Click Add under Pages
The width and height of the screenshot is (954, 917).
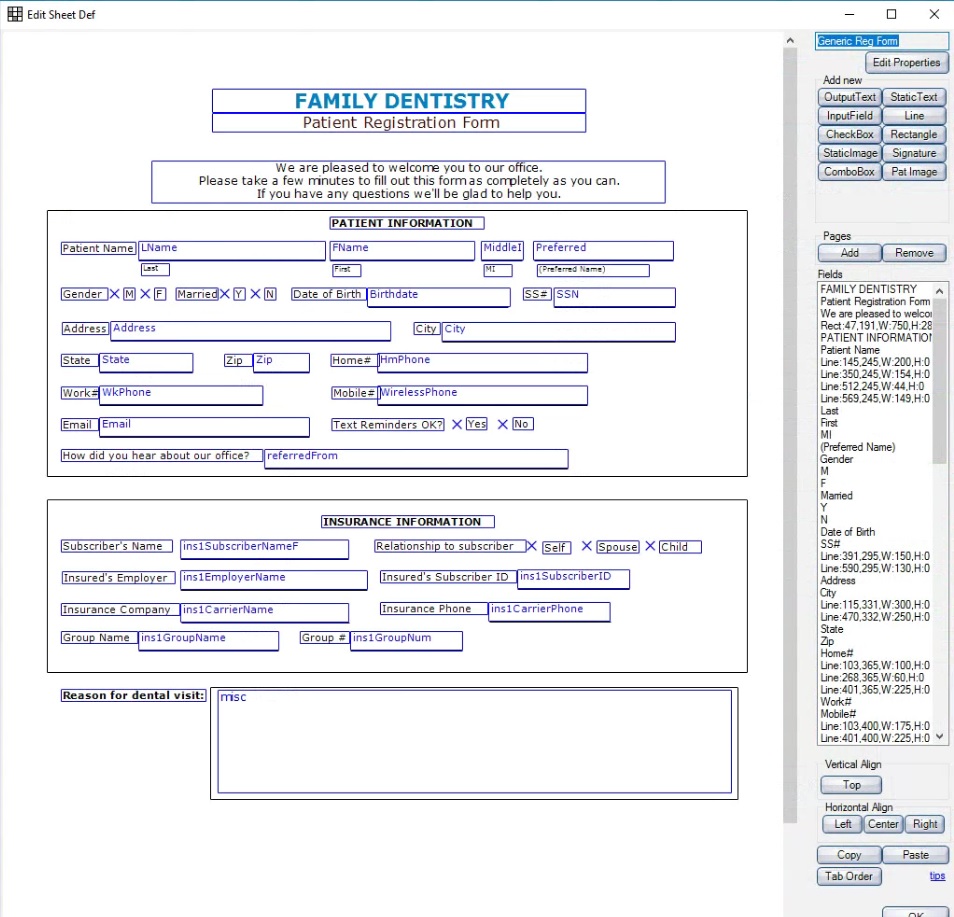point(849,253)
